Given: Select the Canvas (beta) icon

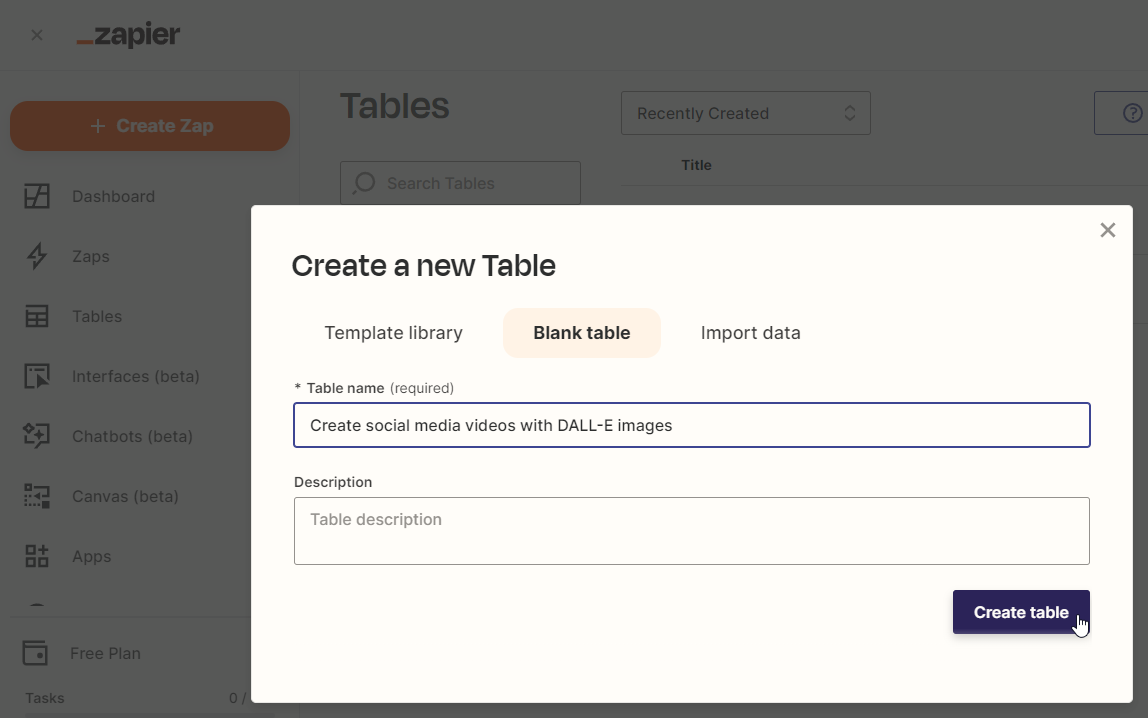Looking at the screenshot, I should click(x=37, y=496).
